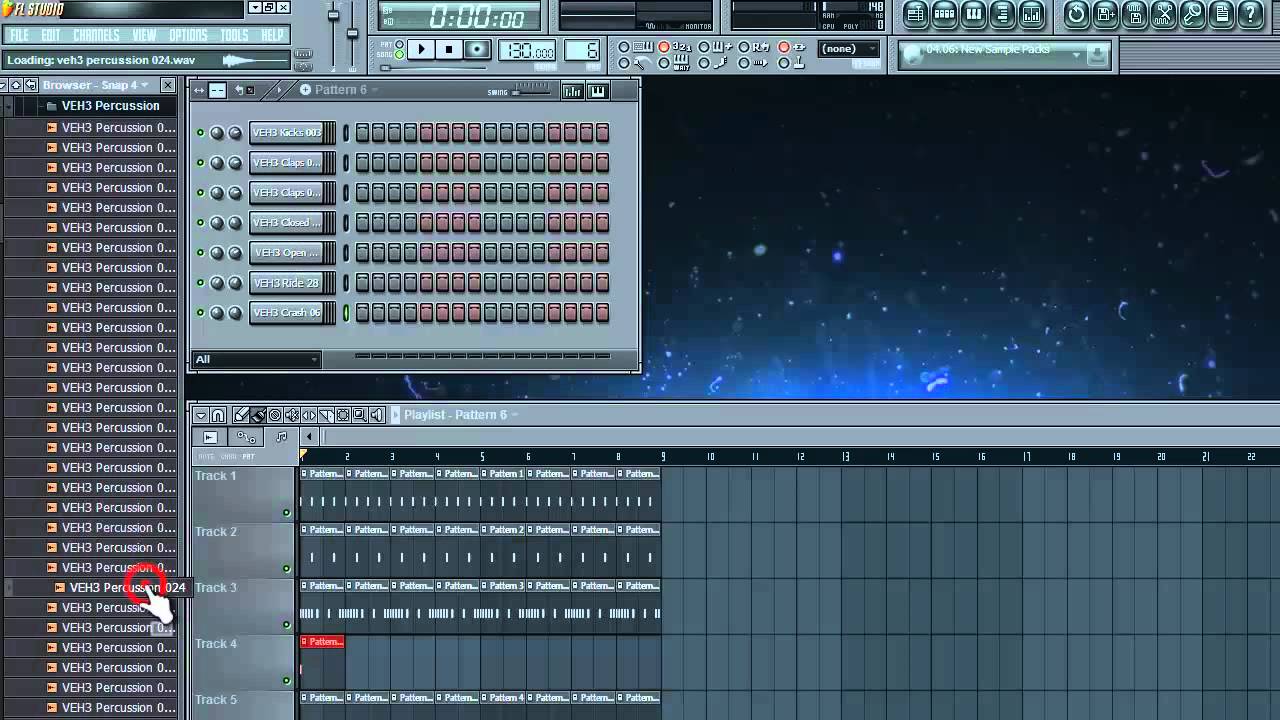Open the Step Sequencer toolbar icon
Image resolution: width=1280 pixels, height=720 pixels.
[x=945, y=14]
